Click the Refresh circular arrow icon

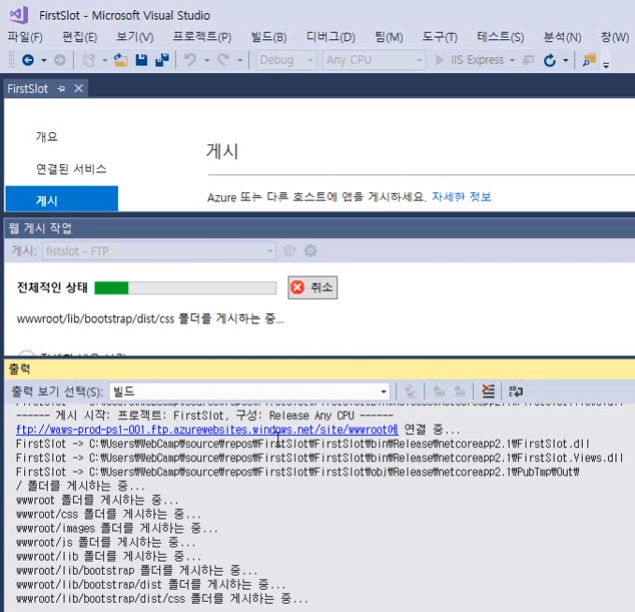pyautogui.click(x=550, y=60)
